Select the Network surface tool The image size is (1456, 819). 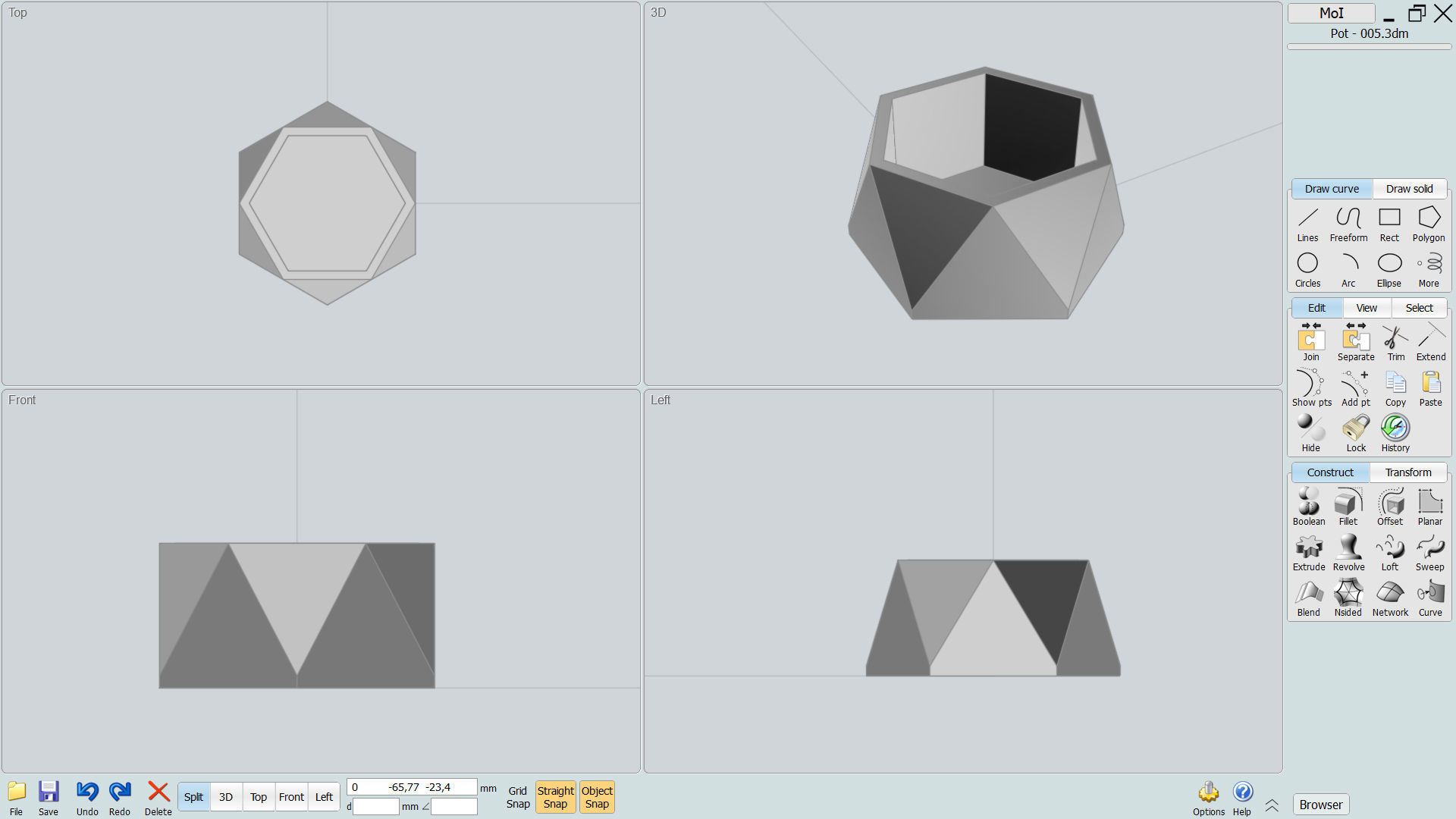click(1390, 598)
